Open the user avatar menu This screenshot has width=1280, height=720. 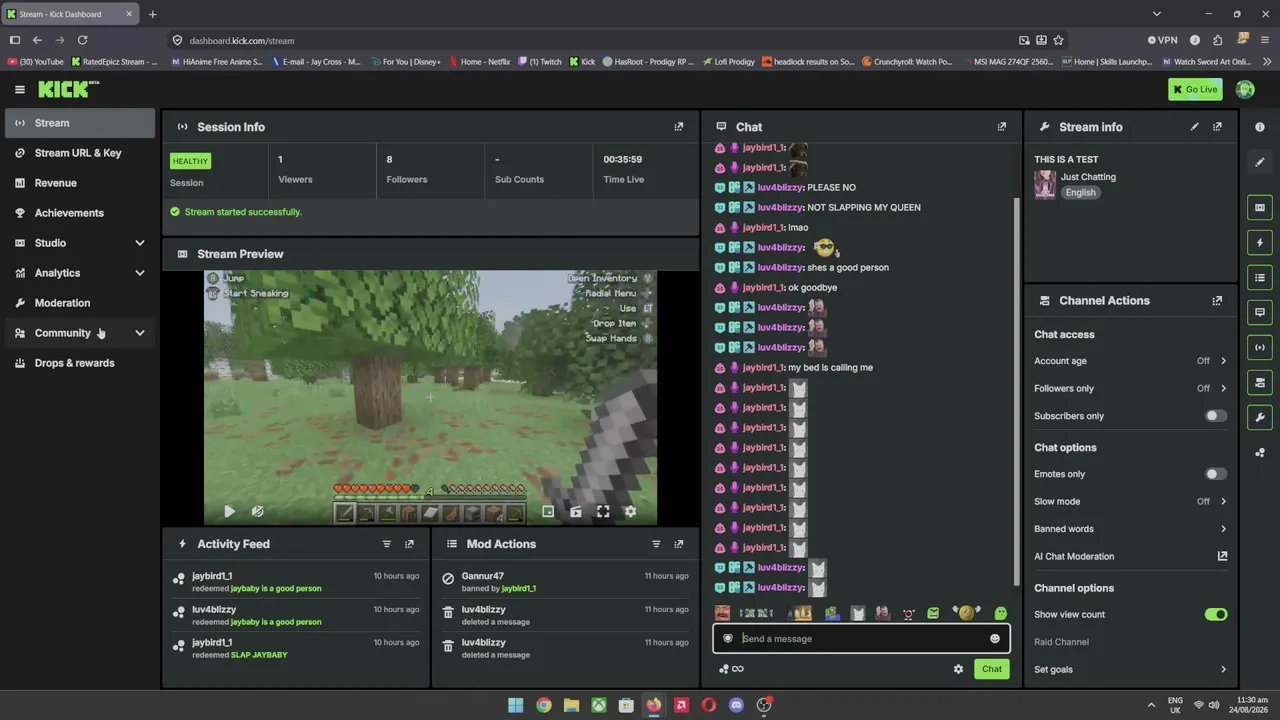(x=1245, y=90)
